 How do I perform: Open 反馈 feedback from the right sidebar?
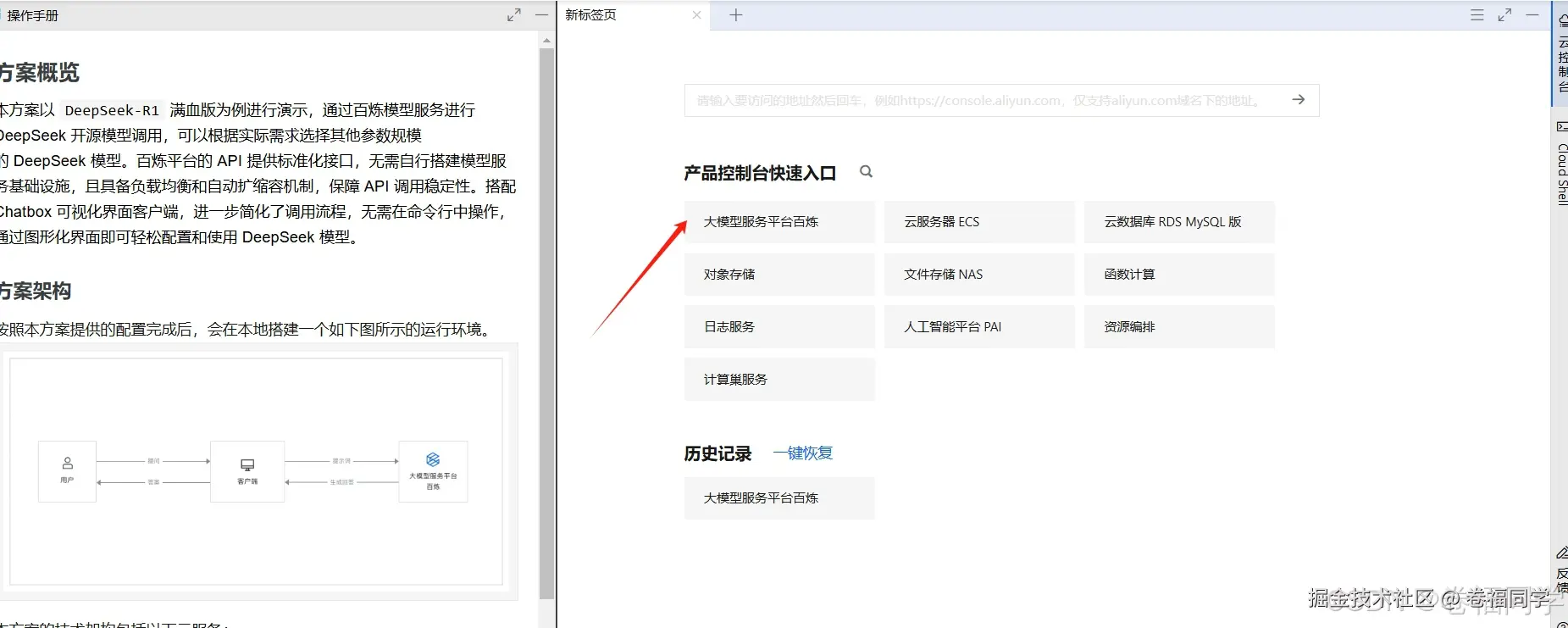tap(1561, 570)
